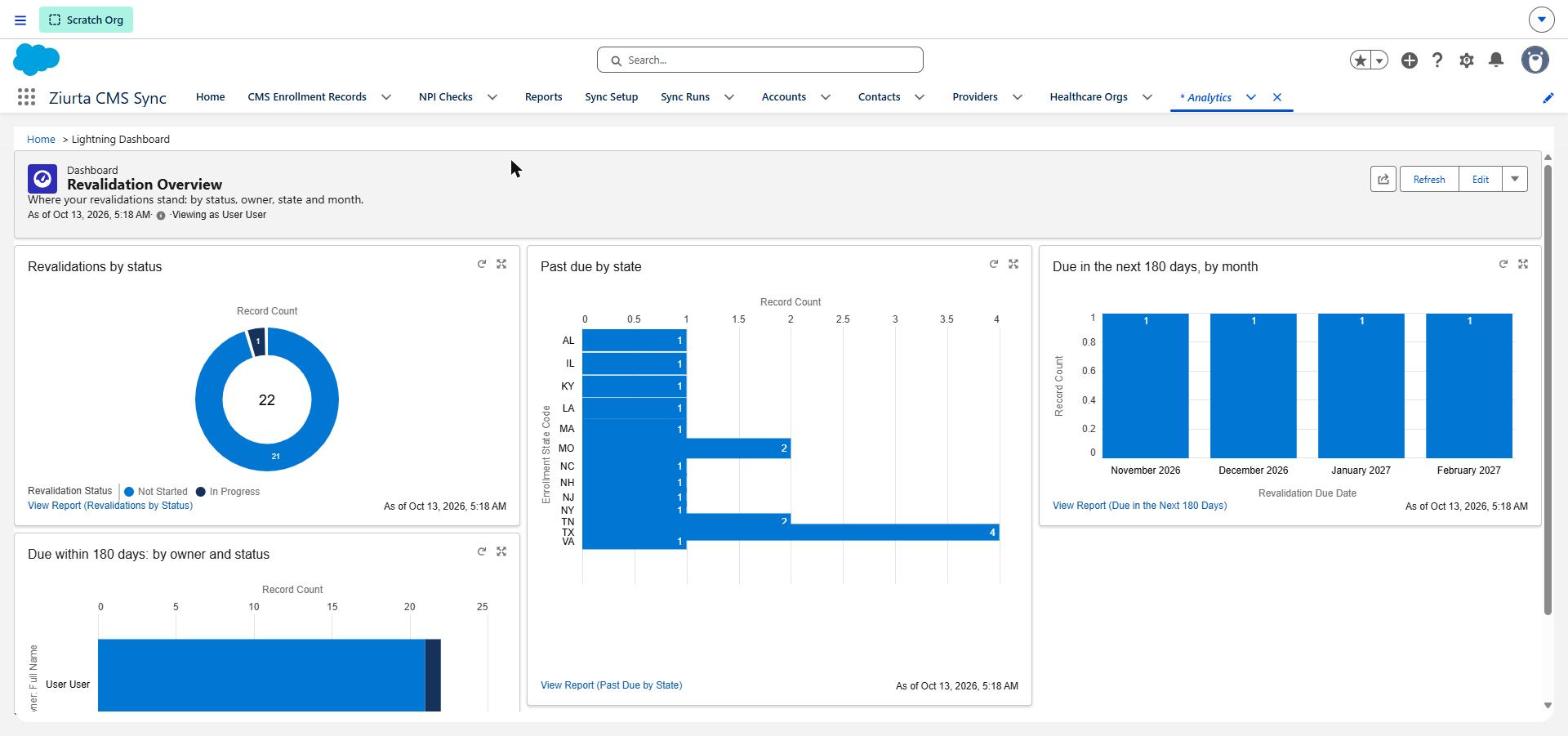Click the pencil icon to edit navigation
1568x736 pixels.
pos(1548,97)
